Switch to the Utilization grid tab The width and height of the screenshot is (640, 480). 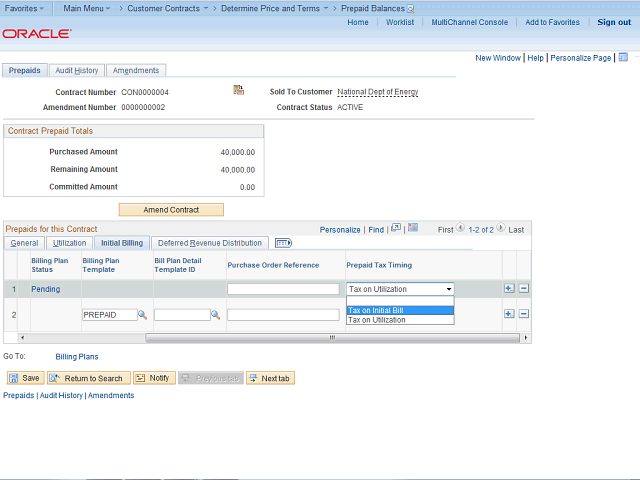tap(69, 243)
